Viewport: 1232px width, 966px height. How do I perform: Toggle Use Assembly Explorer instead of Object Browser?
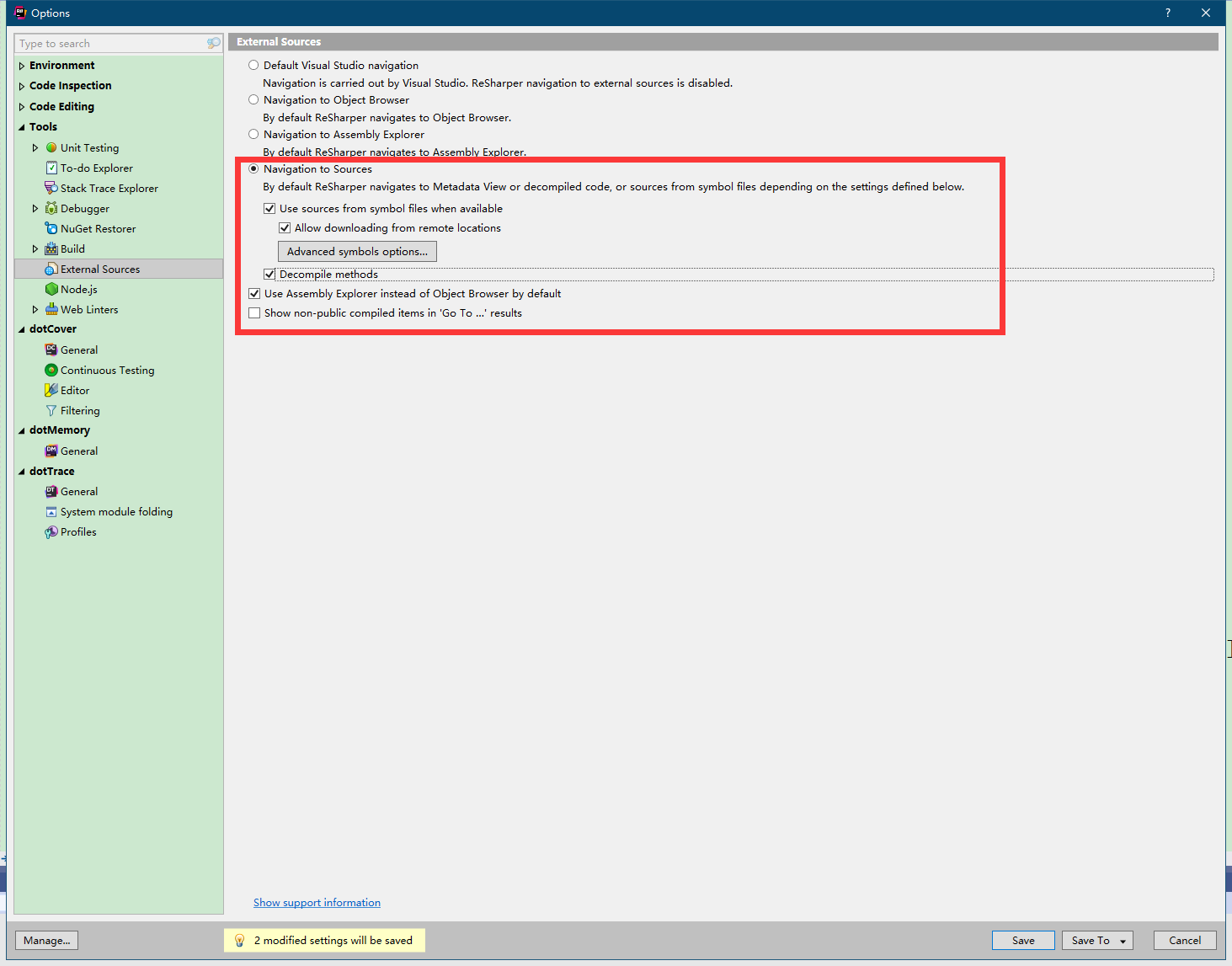[254, 293]
